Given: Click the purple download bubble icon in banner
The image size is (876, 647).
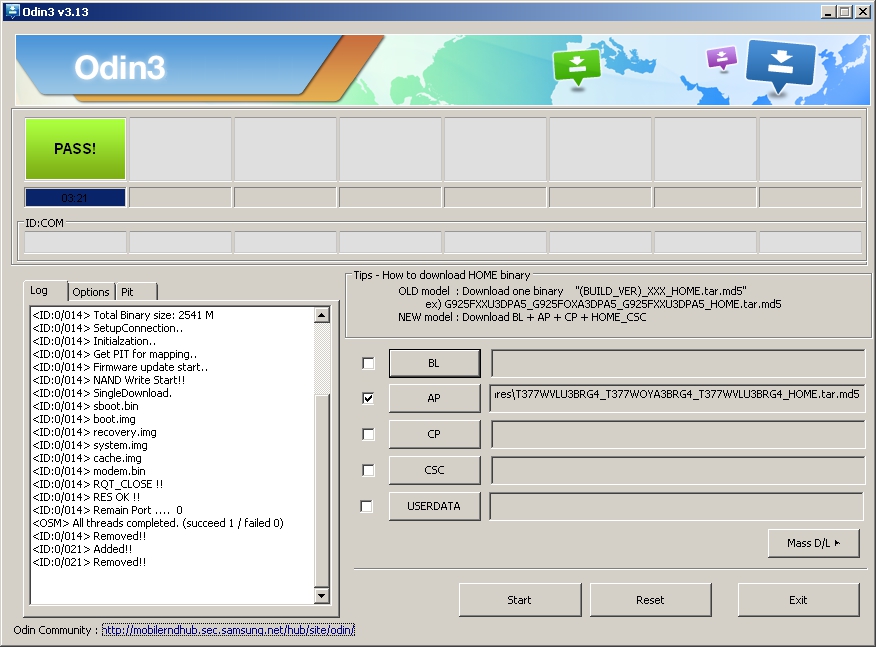Looking at the screenshot, I should (x=722, y=58).
